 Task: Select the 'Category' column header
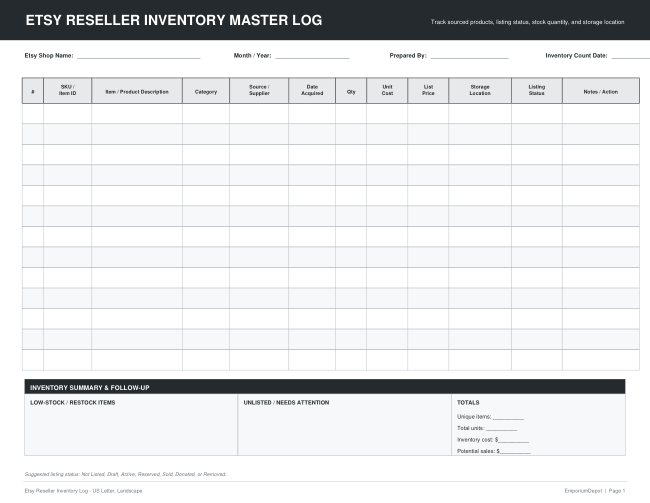[x=206, y=90]
